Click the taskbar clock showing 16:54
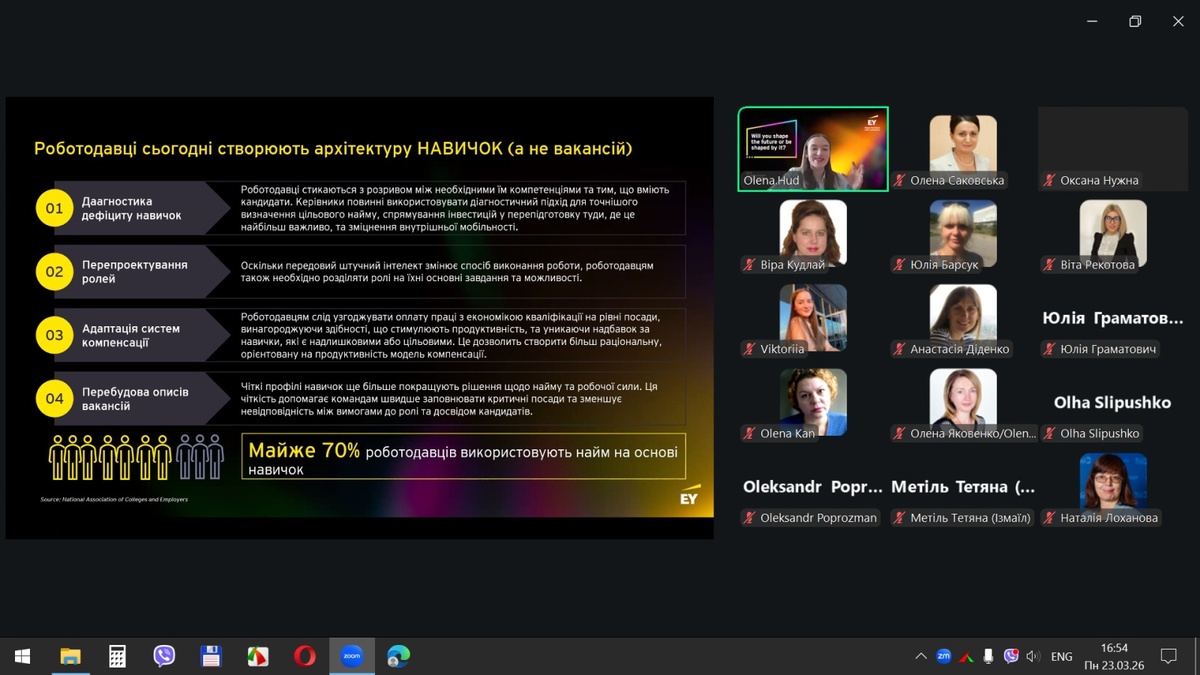The height and width of the screenshot is (675, 1200). pos(1114,656)
